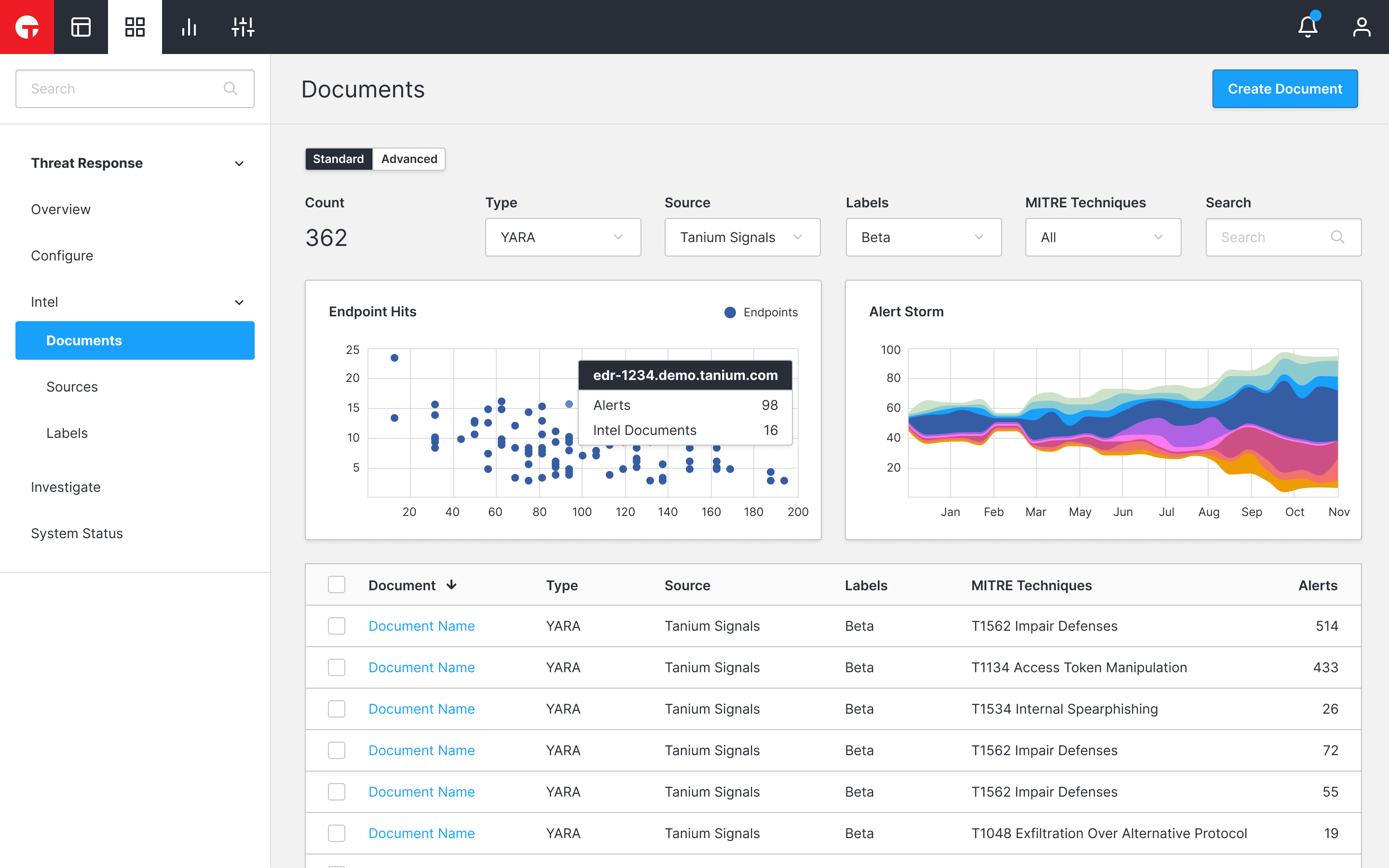Click the Endpoints legend color dot
The height and width of the screenshot is (868, 1389).
[730, 312]
